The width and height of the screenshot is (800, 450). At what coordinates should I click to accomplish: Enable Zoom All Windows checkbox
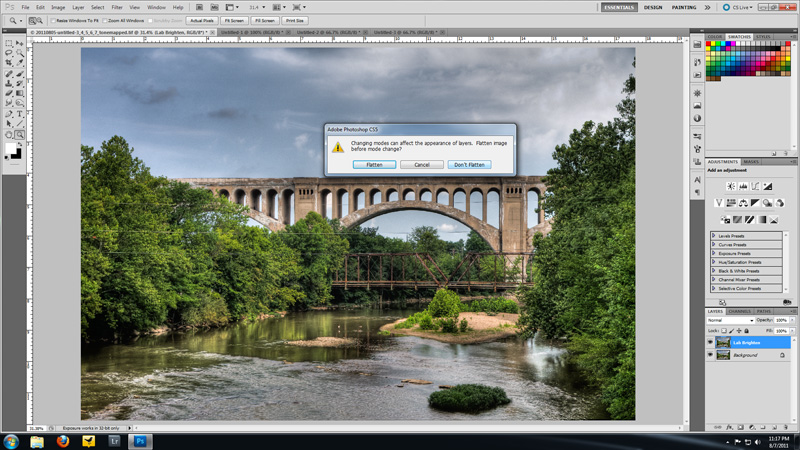tap(105, 20)
